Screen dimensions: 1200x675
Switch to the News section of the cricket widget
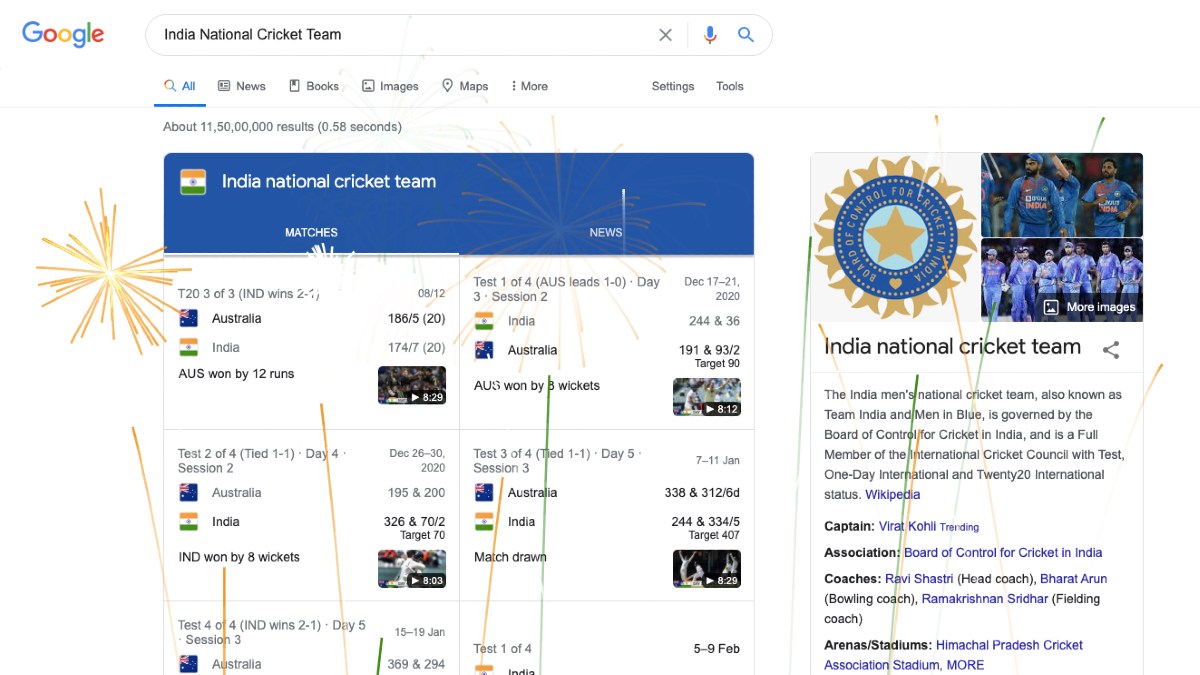605,232
